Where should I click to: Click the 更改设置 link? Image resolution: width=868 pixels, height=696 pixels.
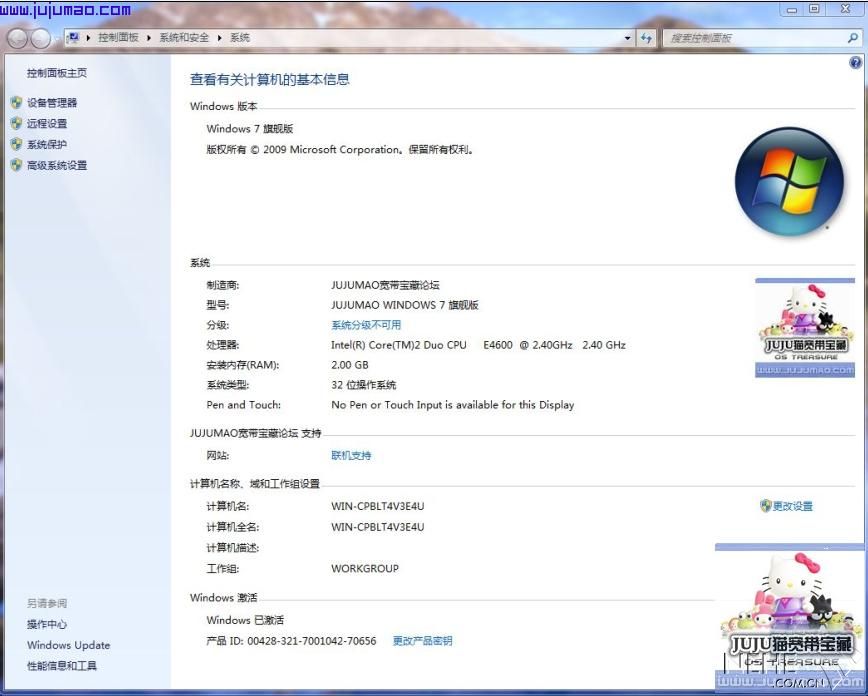[792, 506]
